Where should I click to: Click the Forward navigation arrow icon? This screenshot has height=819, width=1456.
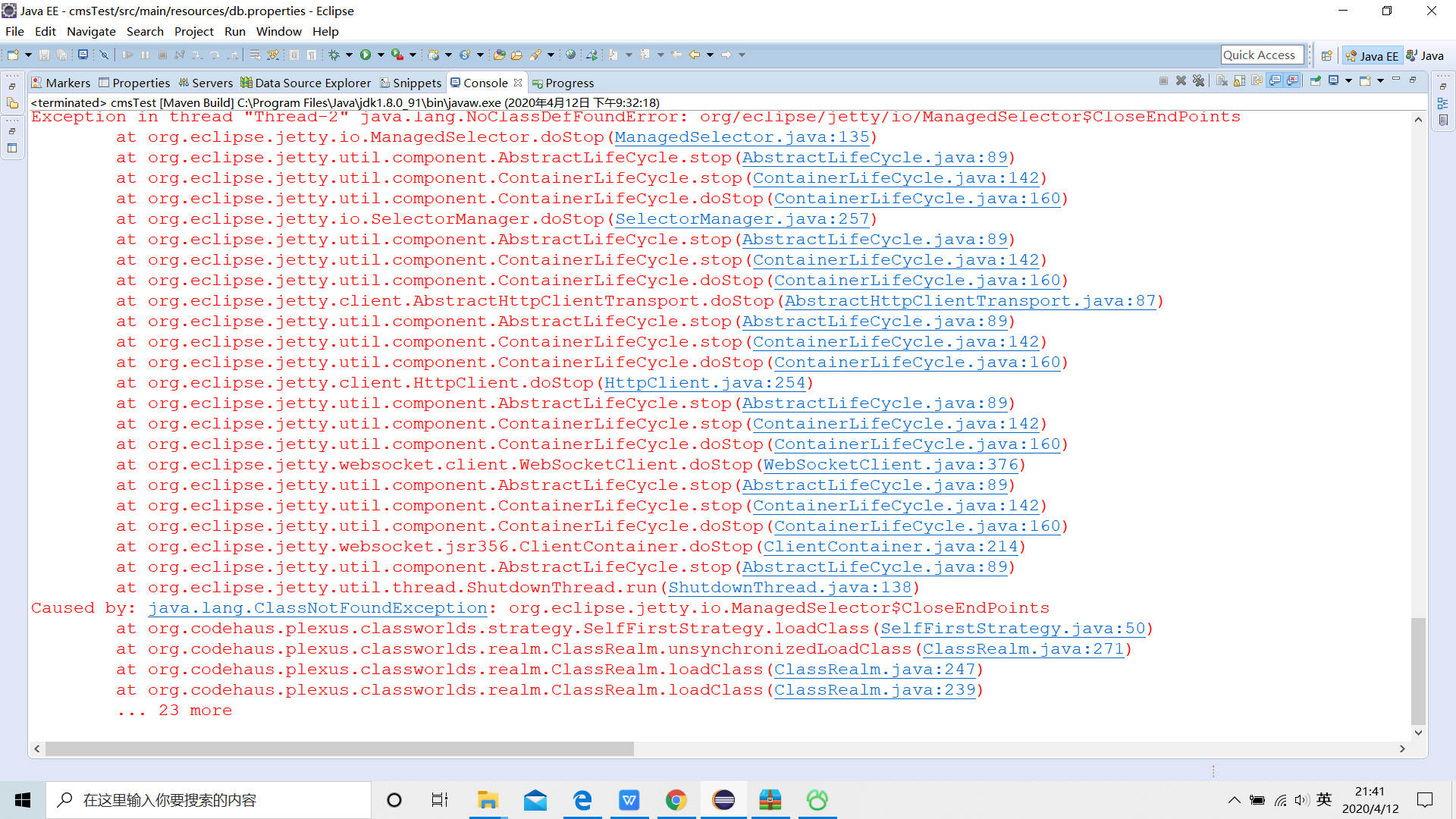click(726, 55)
